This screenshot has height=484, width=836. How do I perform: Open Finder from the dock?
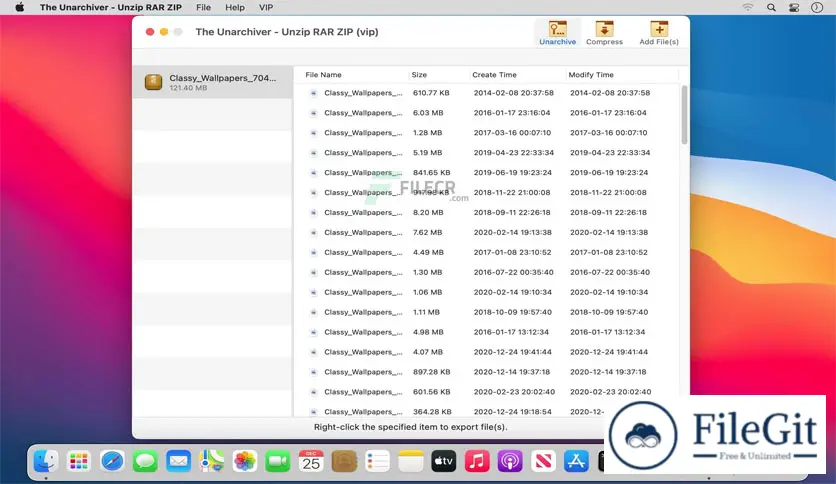(46, 461)
